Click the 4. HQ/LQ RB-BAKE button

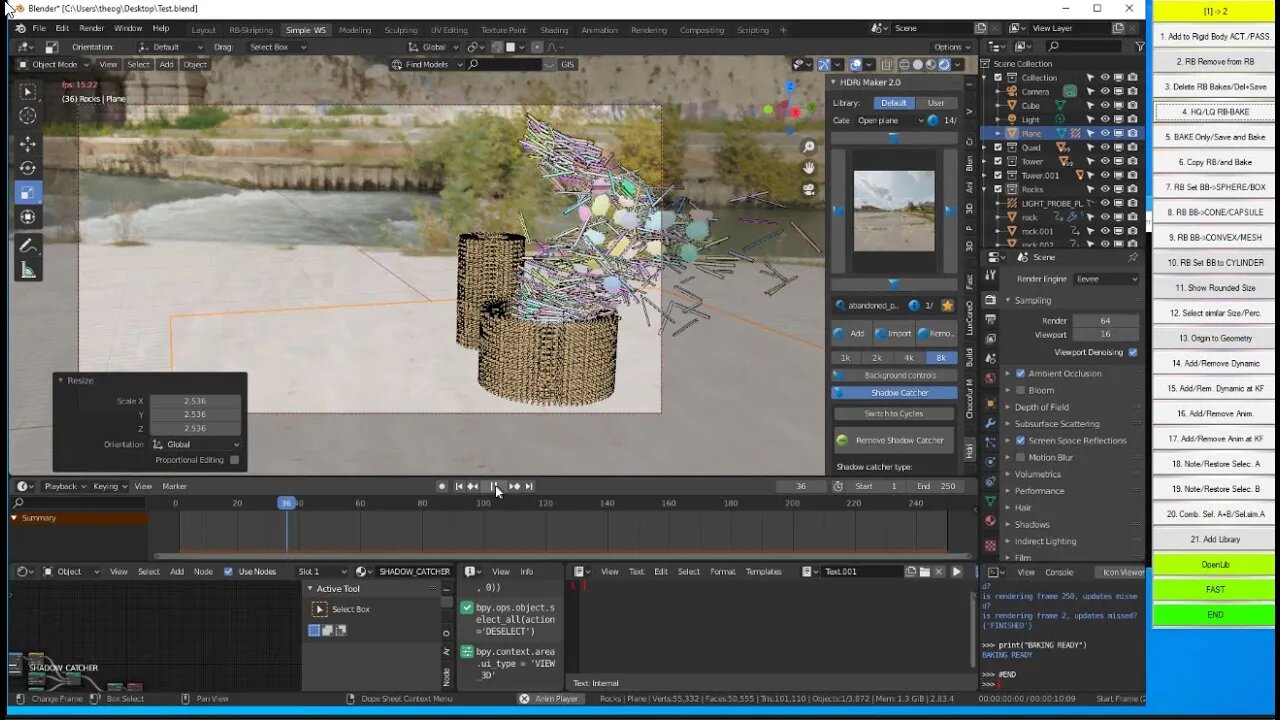point(1215,112)
